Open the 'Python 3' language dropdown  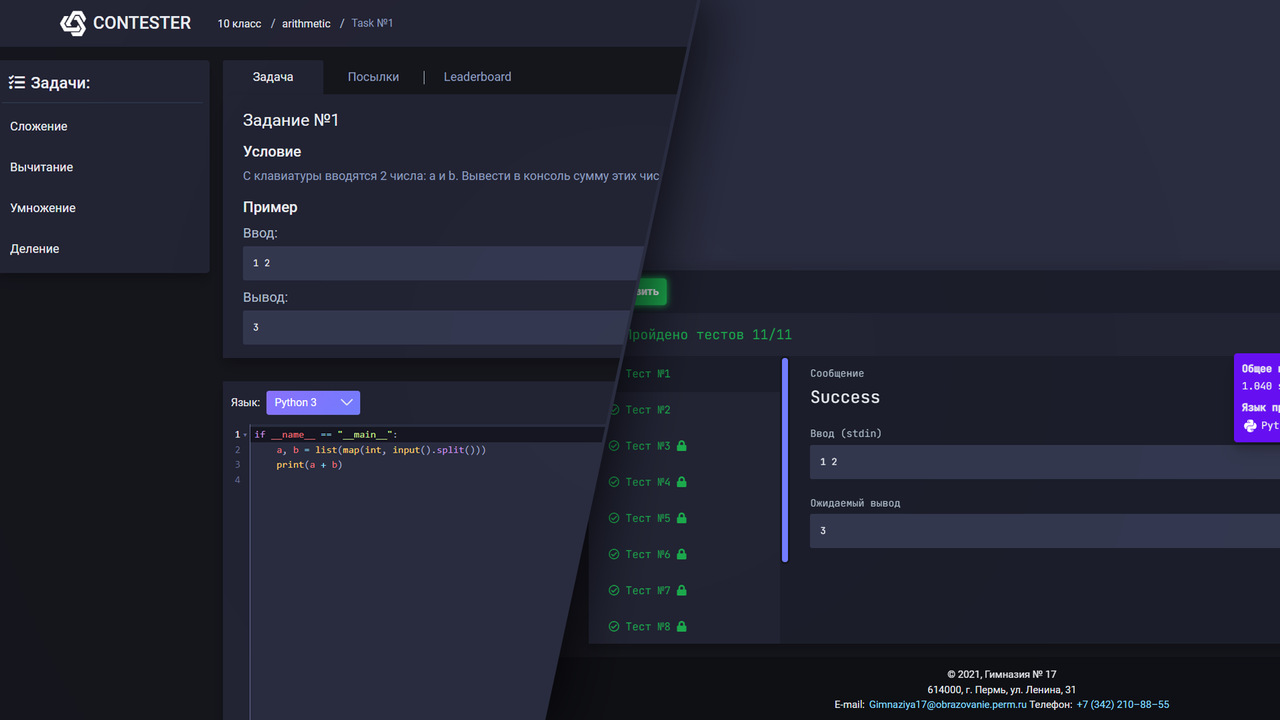point(313,402)
